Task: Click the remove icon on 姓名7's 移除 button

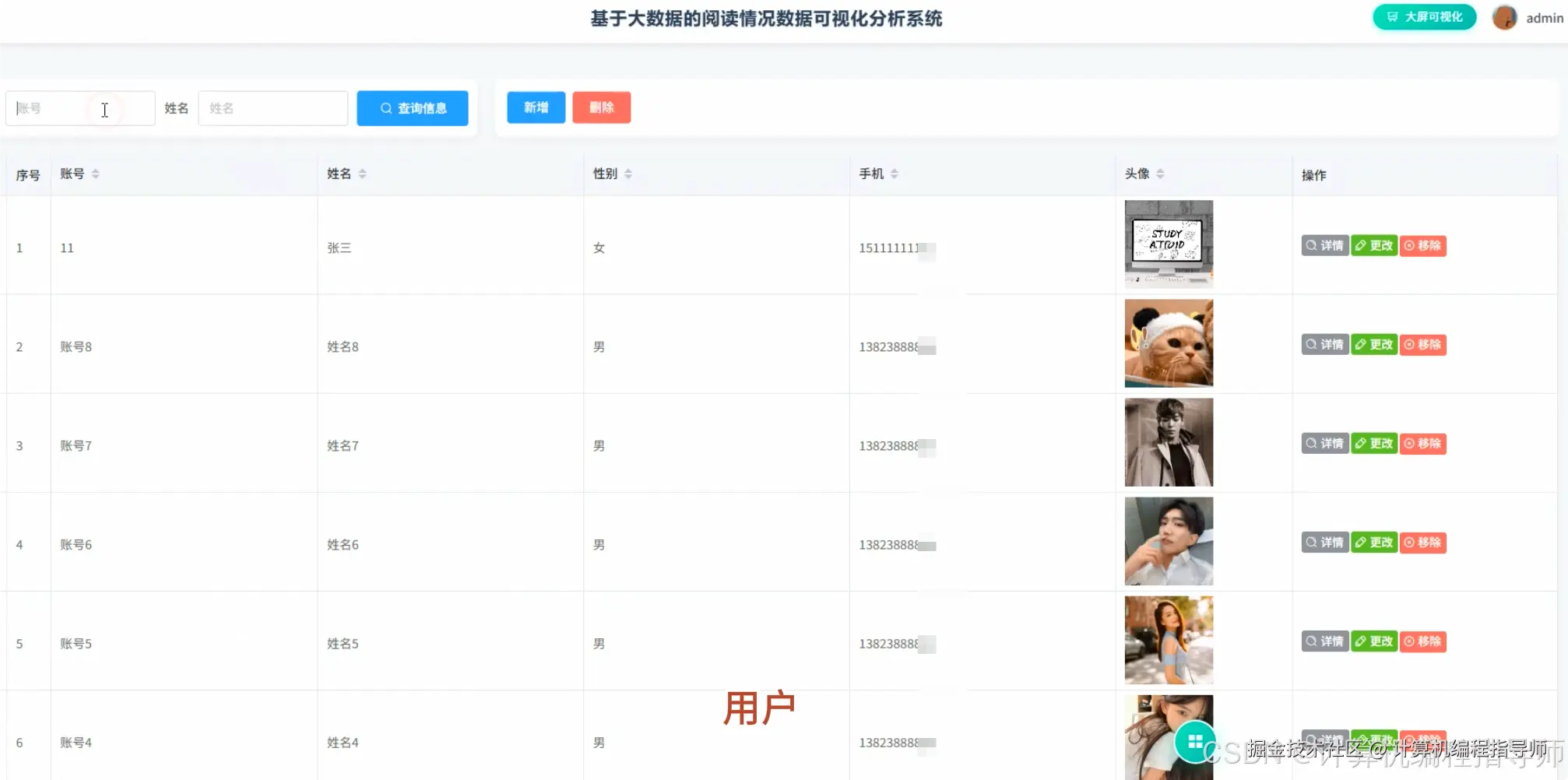Action: click(1408, 443)
